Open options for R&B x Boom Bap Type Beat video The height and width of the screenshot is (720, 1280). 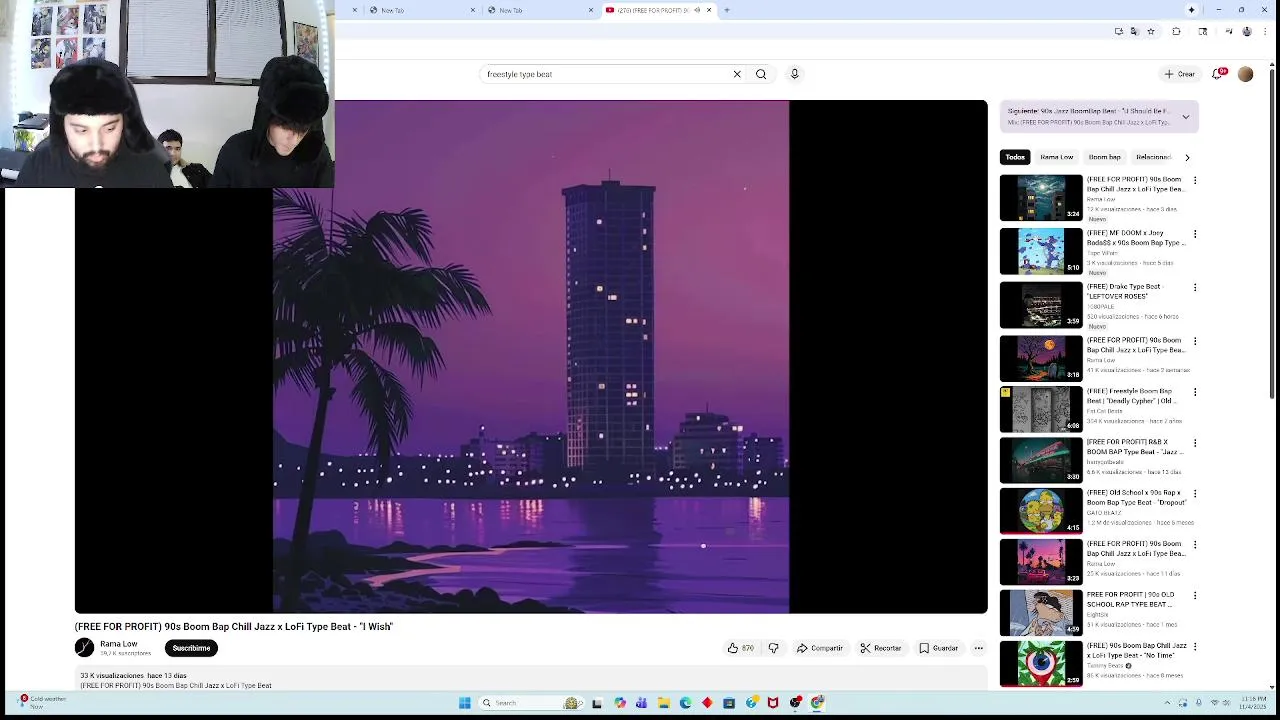[x=1195, y=443]
